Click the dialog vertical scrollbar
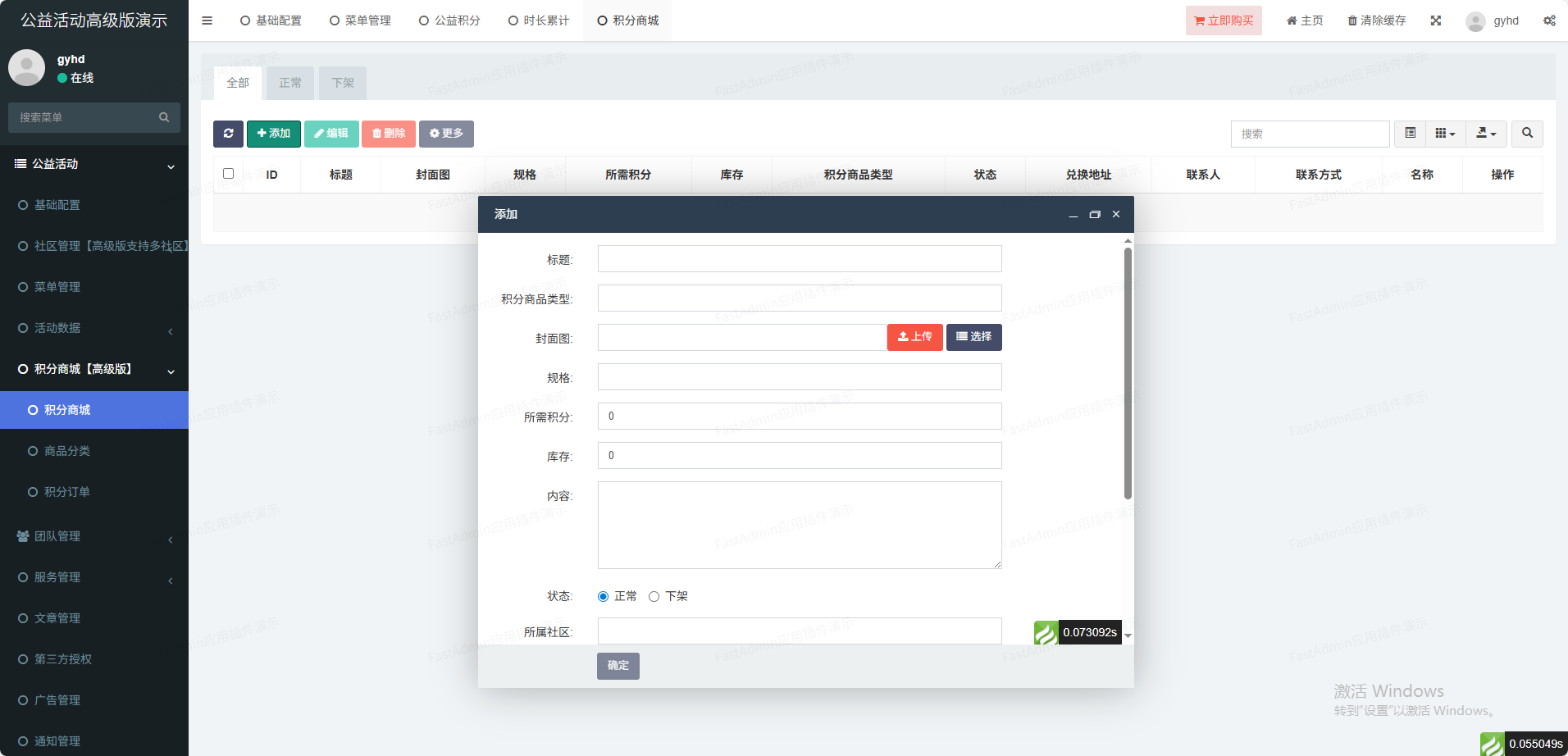Screen dimensions: 1568x756 1128,373
